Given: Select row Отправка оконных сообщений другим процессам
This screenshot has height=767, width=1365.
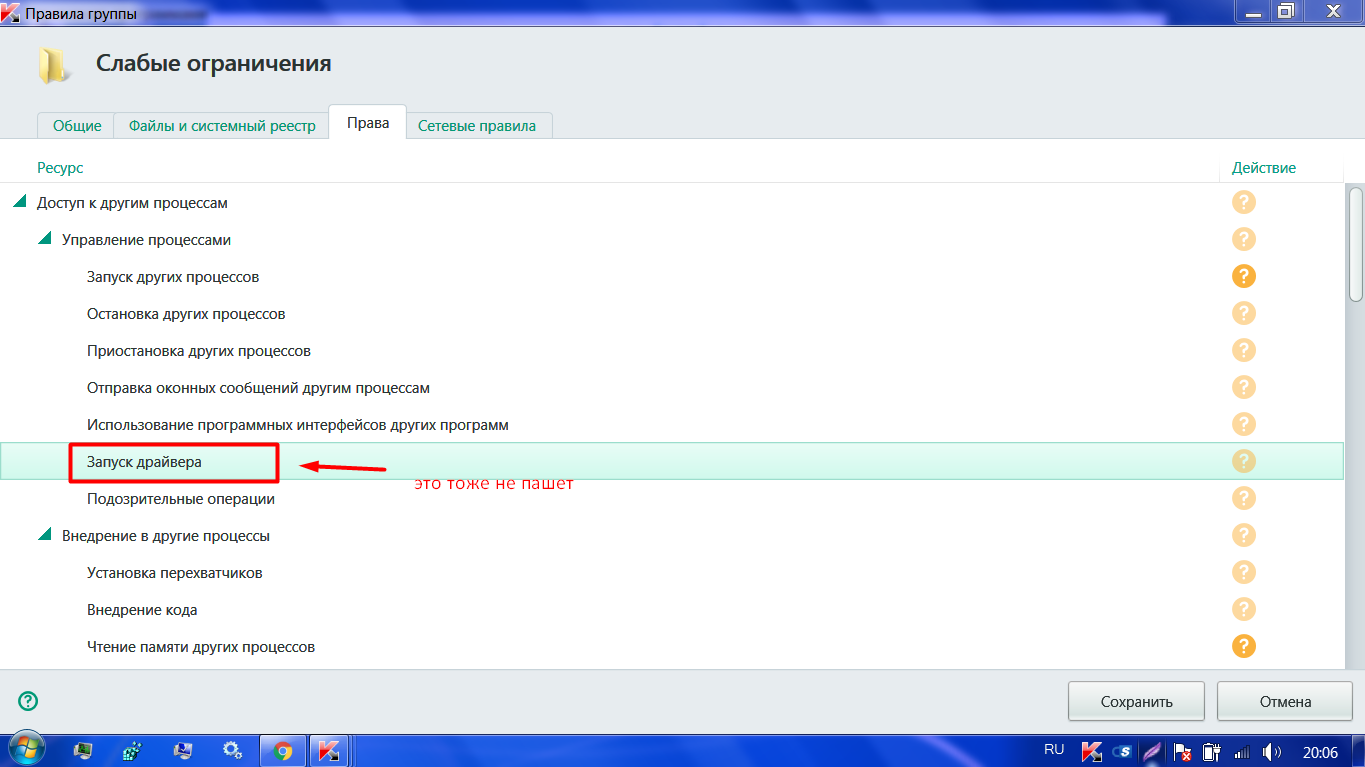Looking at the screenshot, I should (x=672, y=388).
